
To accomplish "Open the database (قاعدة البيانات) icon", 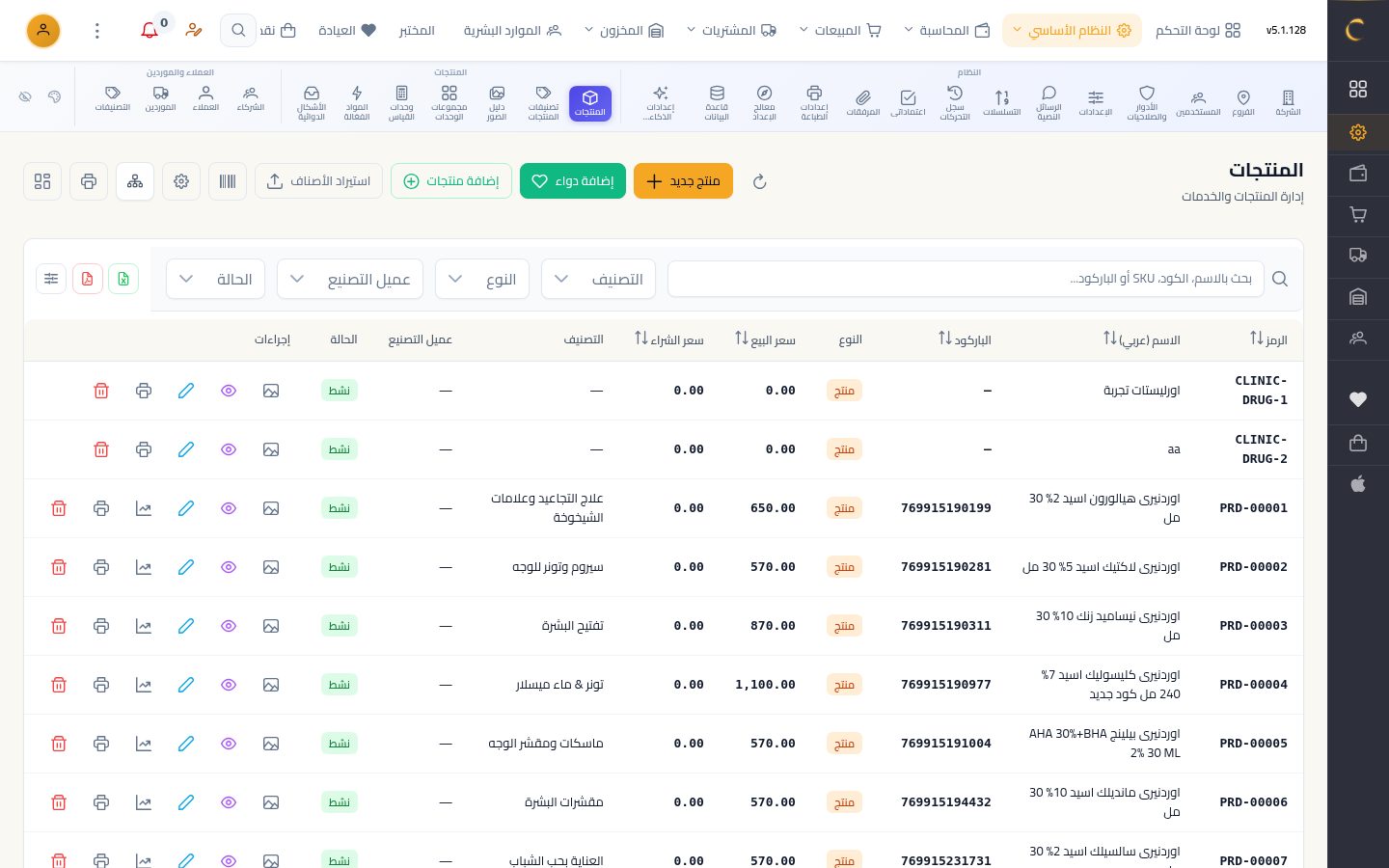I will tap(717, 103).
